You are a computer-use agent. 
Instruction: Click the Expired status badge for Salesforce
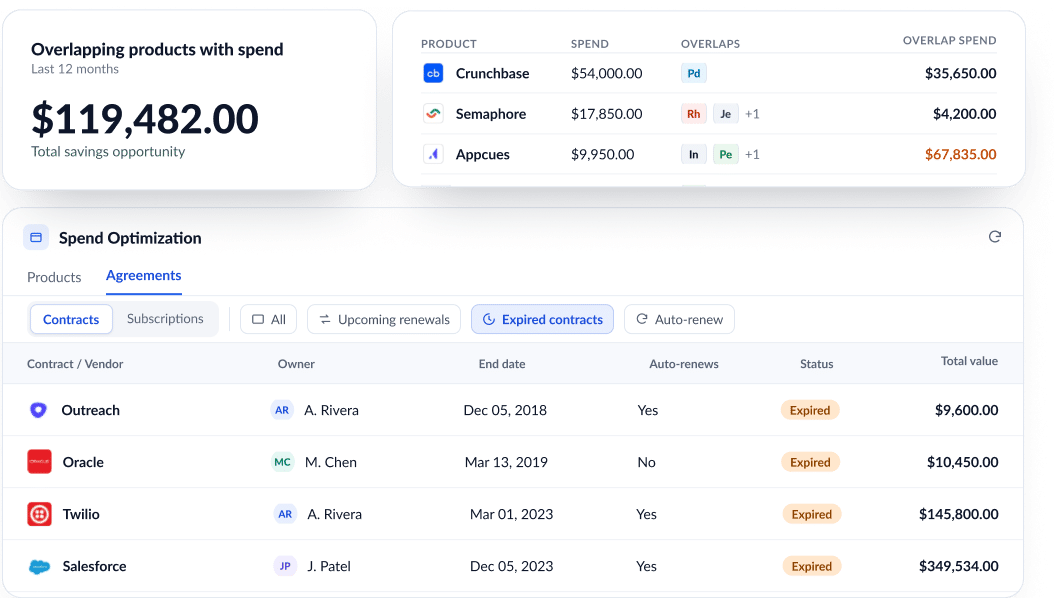pos(811,566)
